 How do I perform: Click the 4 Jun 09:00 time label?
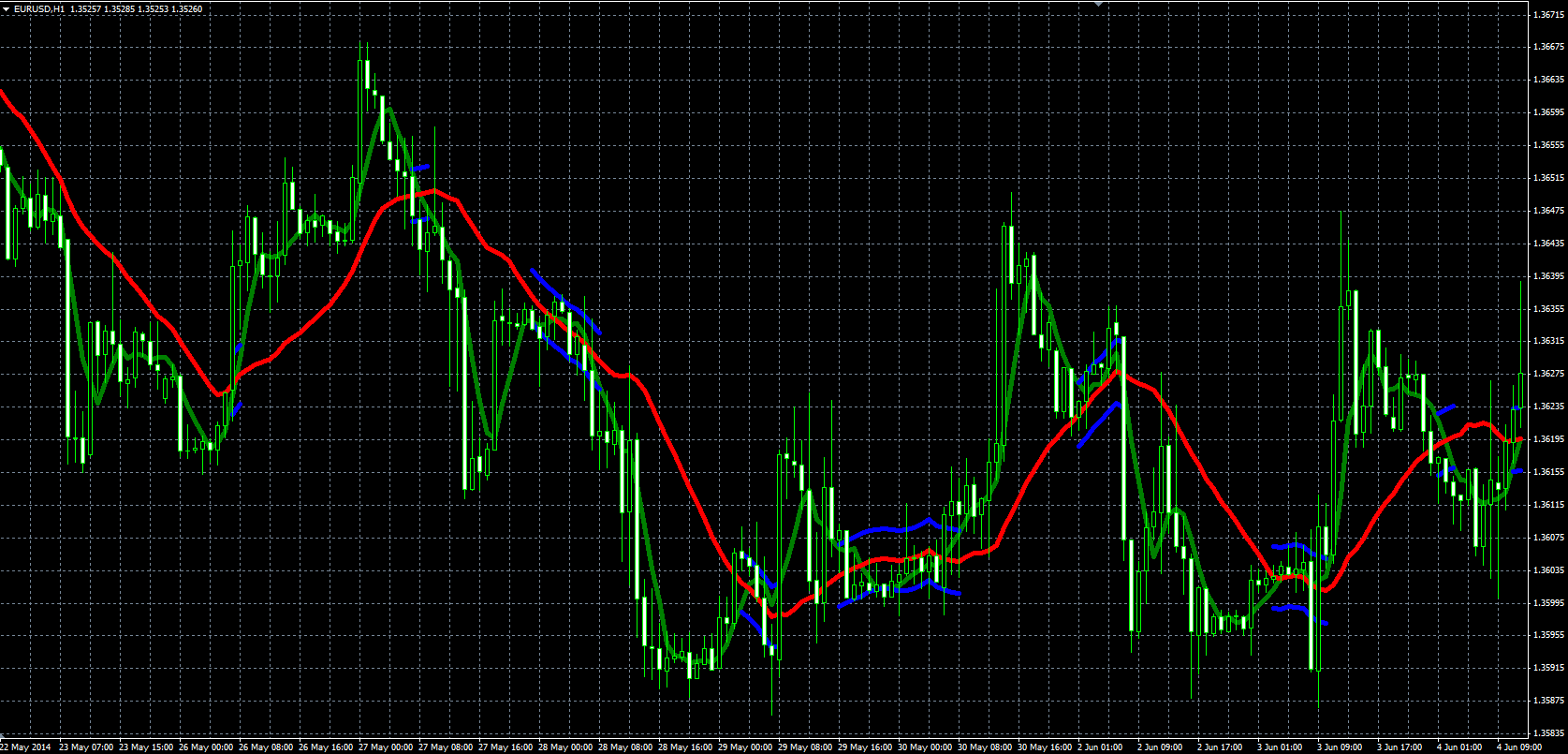coord(1520,747)
